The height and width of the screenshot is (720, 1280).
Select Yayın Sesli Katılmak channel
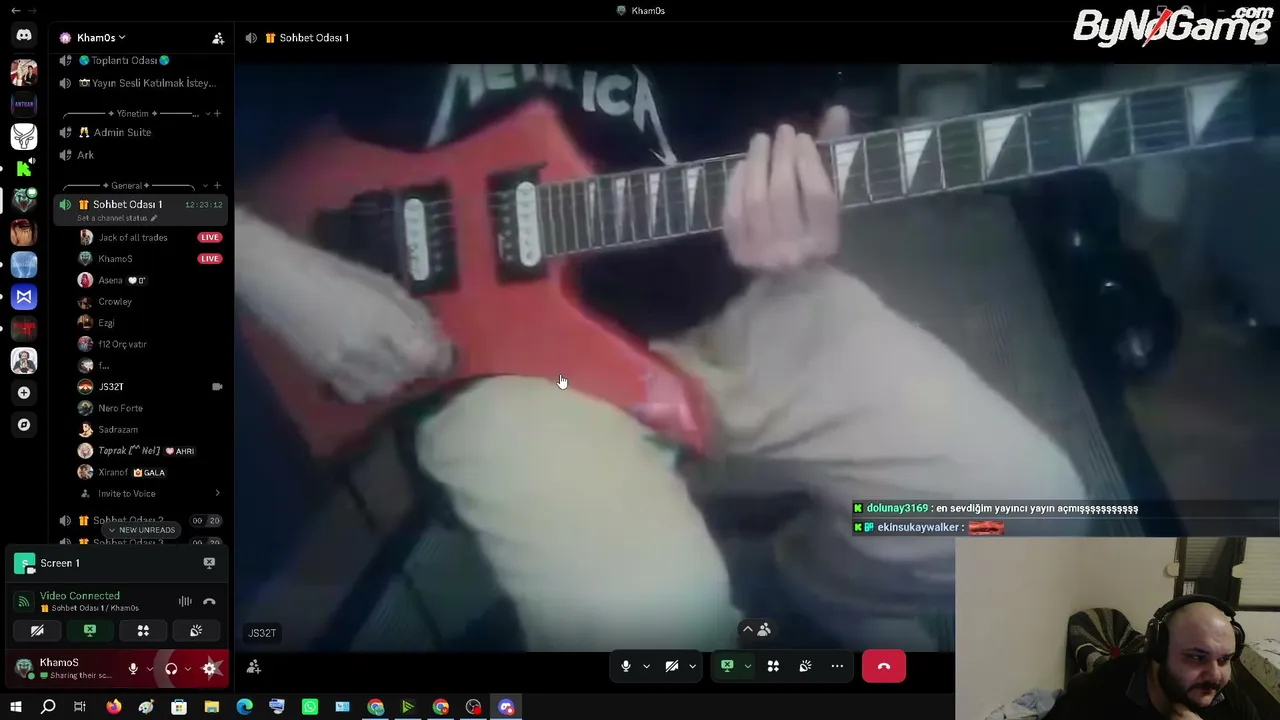tap(141, 83)
